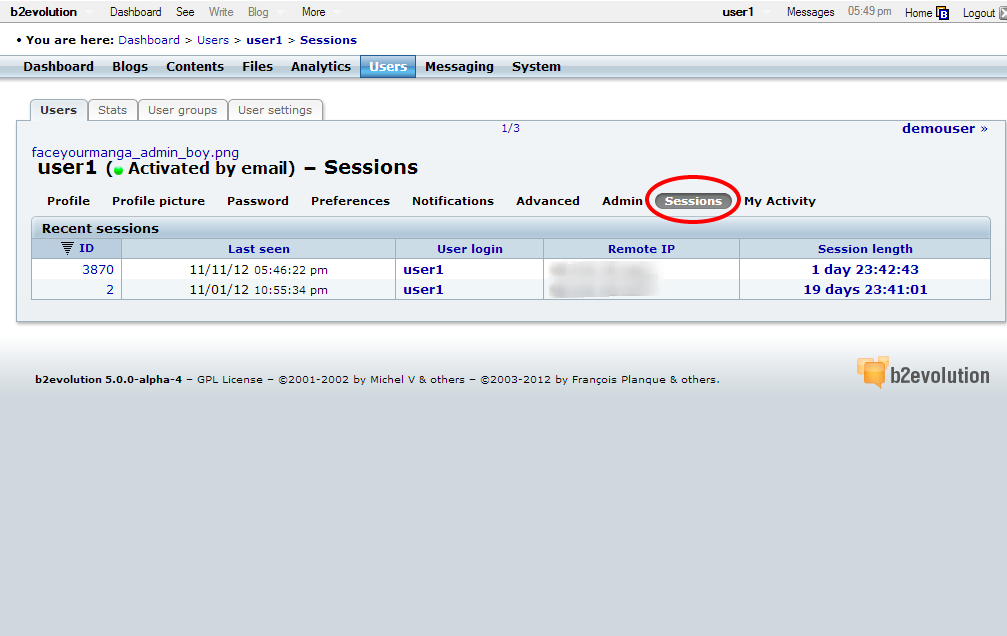Open the User settings tab
Image resolution: width=1007 pixels, height=636 pixels.
click(275, 110)
